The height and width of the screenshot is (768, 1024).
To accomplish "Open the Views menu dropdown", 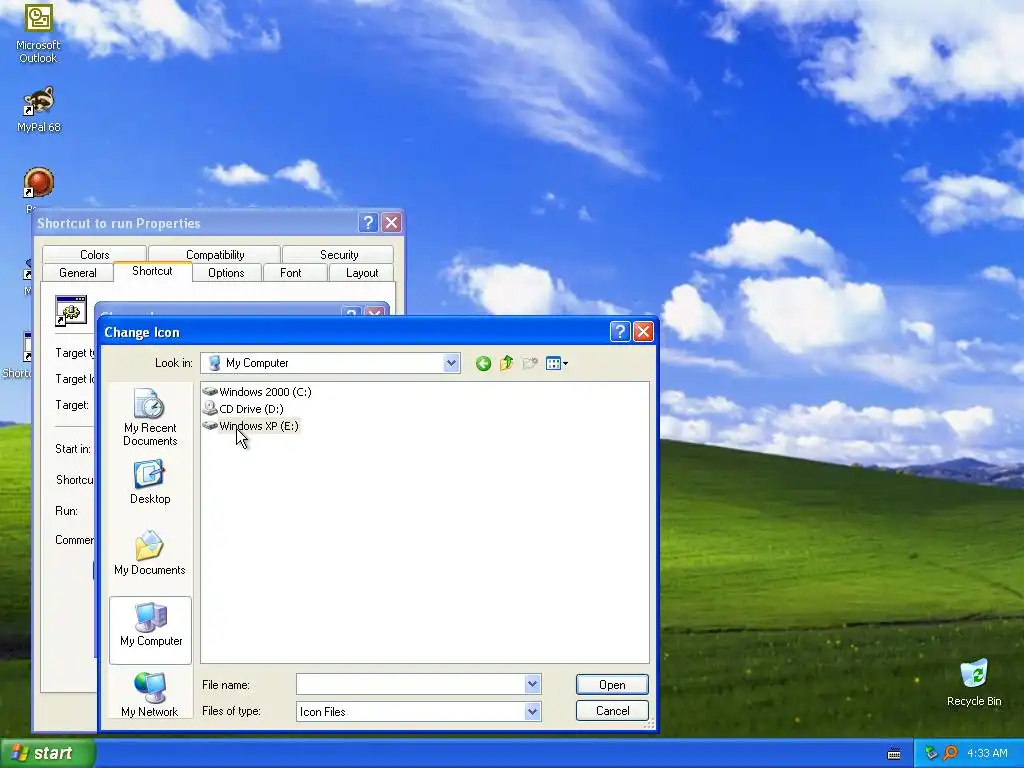I will pos(556,363).
